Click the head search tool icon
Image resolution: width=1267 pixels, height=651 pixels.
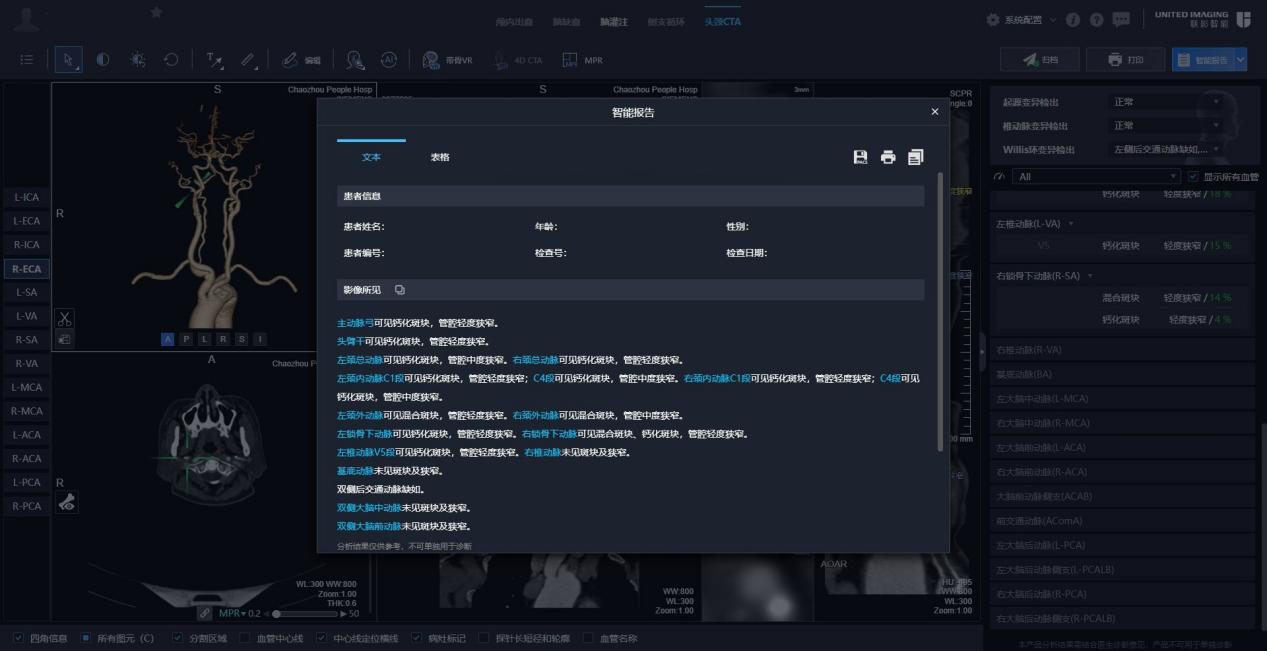click(x=354, y=60)
